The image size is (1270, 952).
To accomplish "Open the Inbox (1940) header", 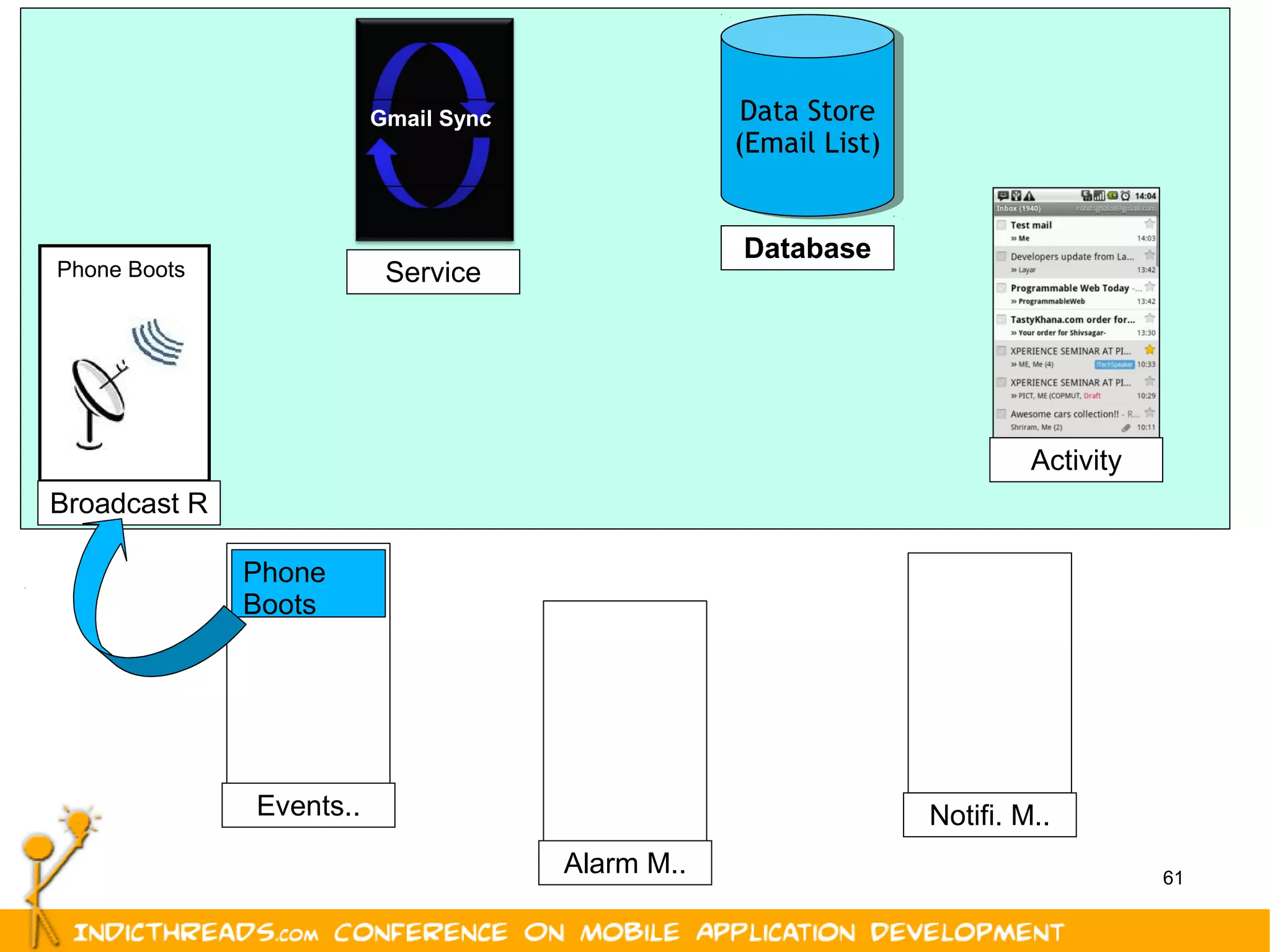I will (x=1019, y=208).
